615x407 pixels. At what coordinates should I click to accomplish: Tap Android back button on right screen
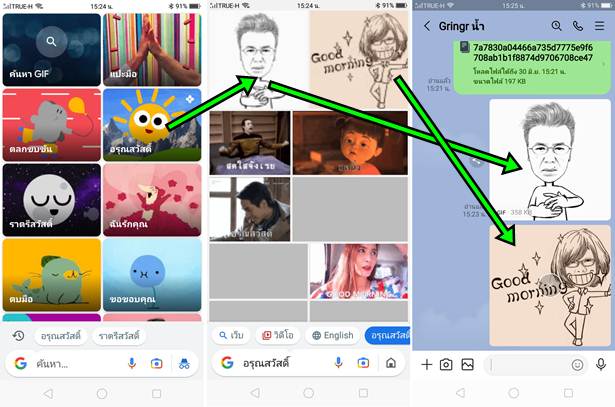coord(460,392)
